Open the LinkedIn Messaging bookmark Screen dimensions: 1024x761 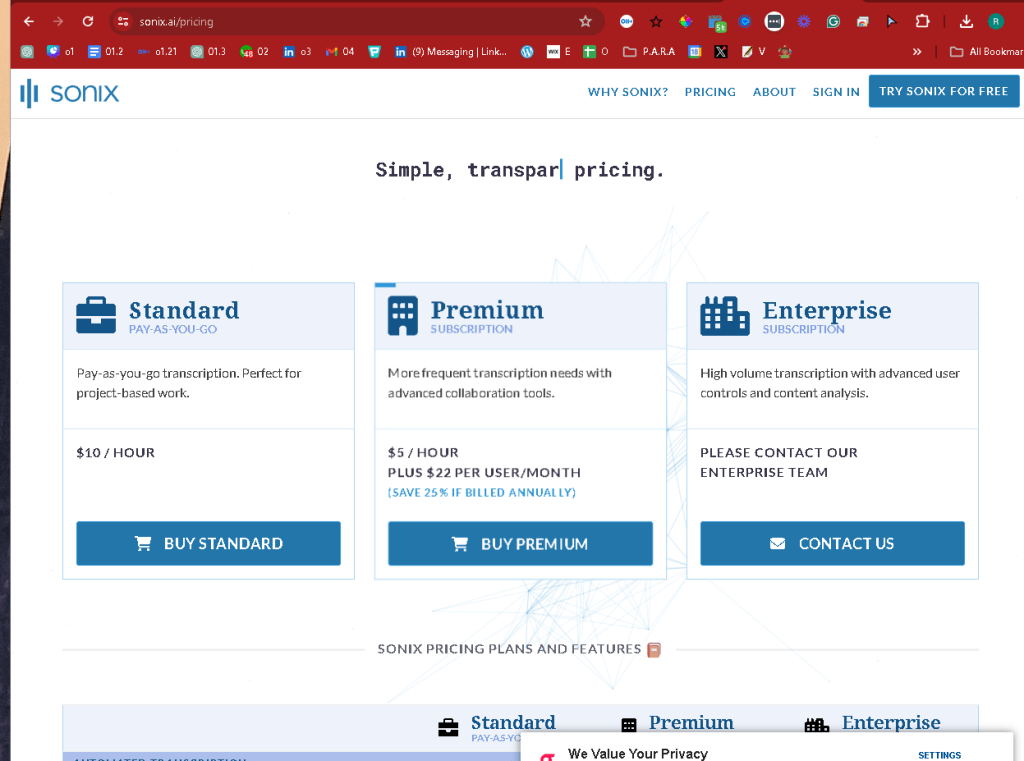(x=451, y=52)
